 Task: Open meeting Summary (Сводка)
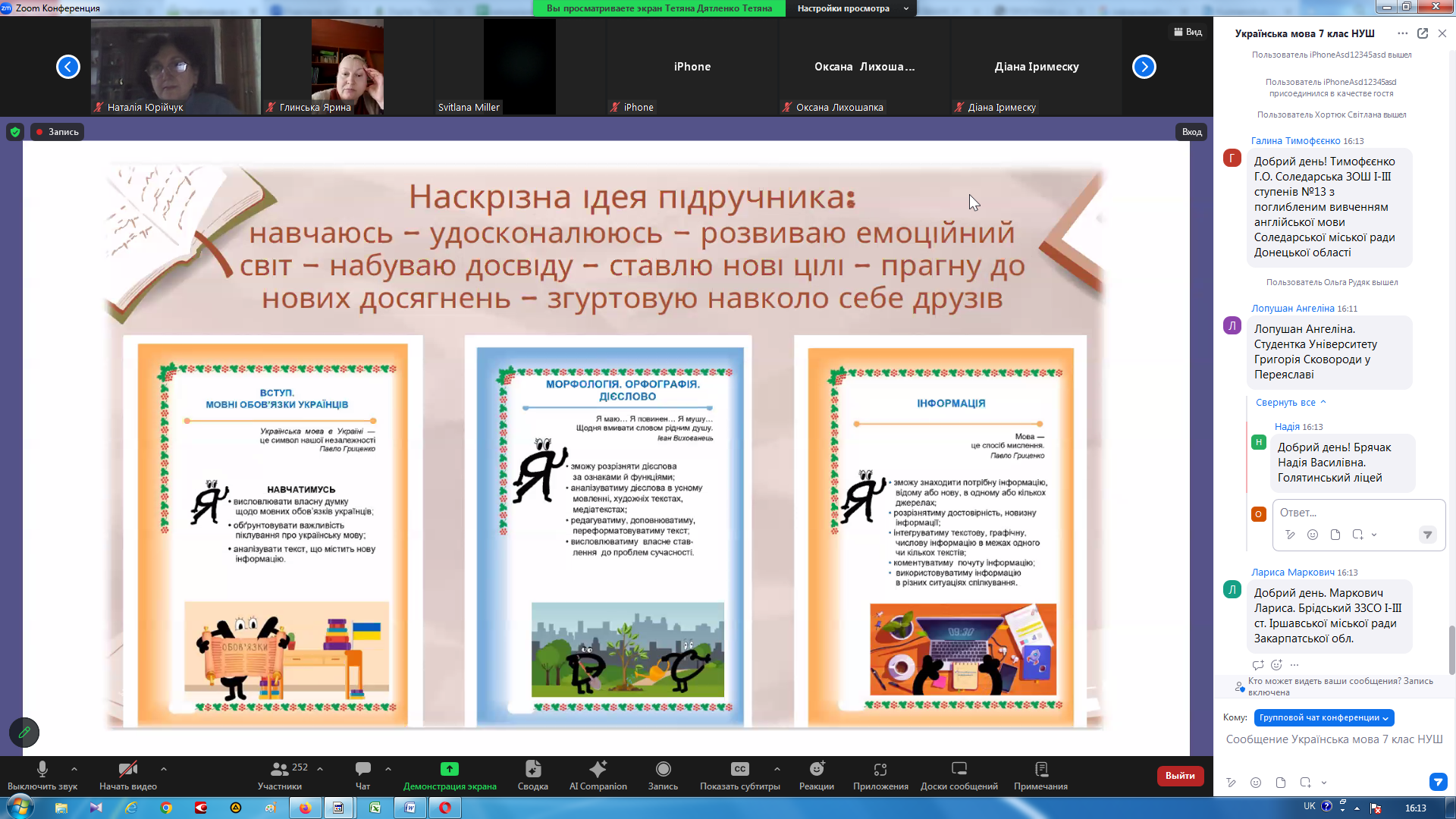[532, 775]
